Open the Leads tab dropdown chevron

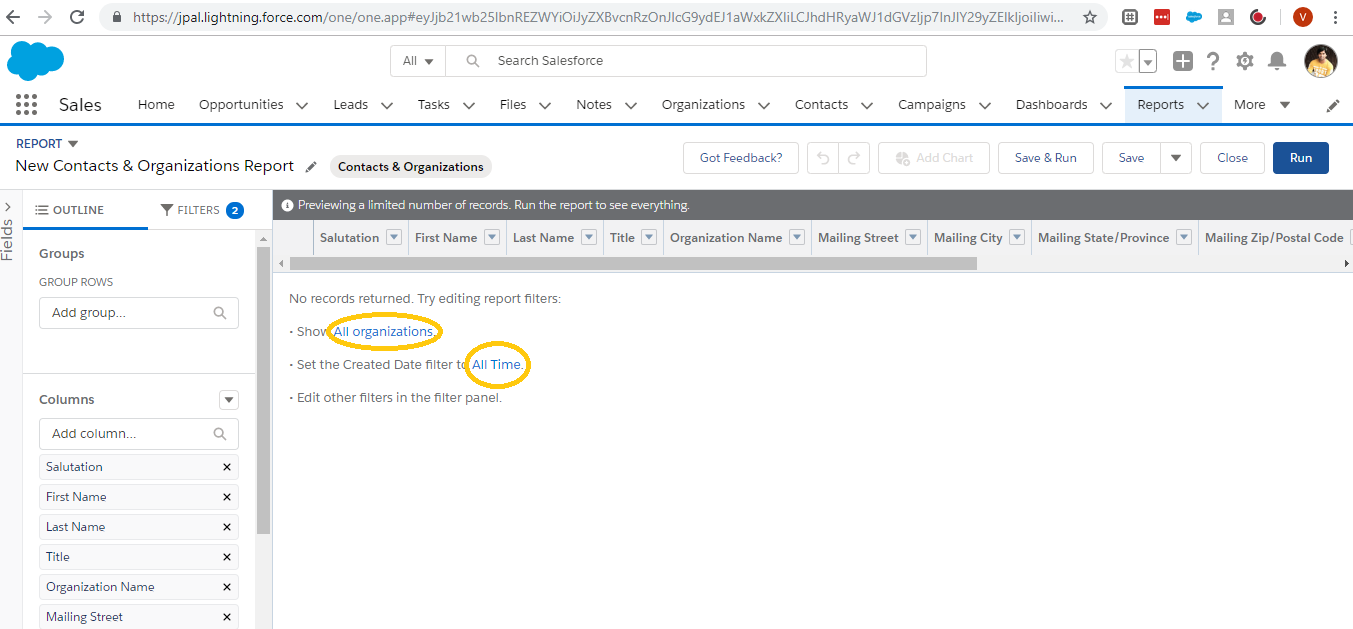(x=386, y=105)
